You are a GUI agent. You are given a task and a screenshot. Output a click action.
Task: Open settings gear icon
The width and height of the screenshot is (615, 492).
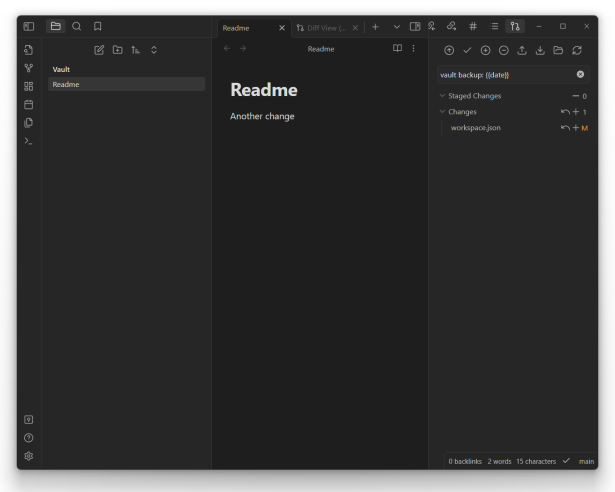click(x=29, y=456)
